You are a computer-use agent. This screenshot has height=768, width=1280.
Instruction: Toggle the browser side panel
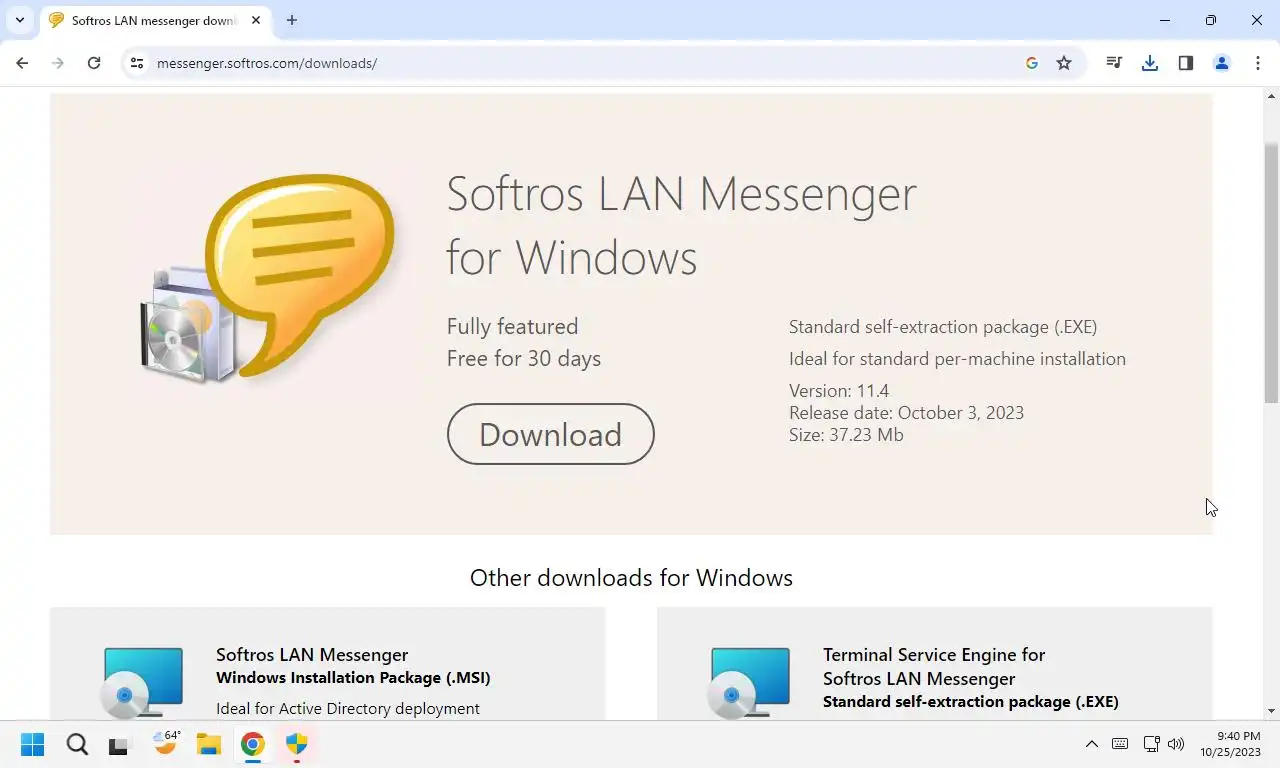[1186, 63]
